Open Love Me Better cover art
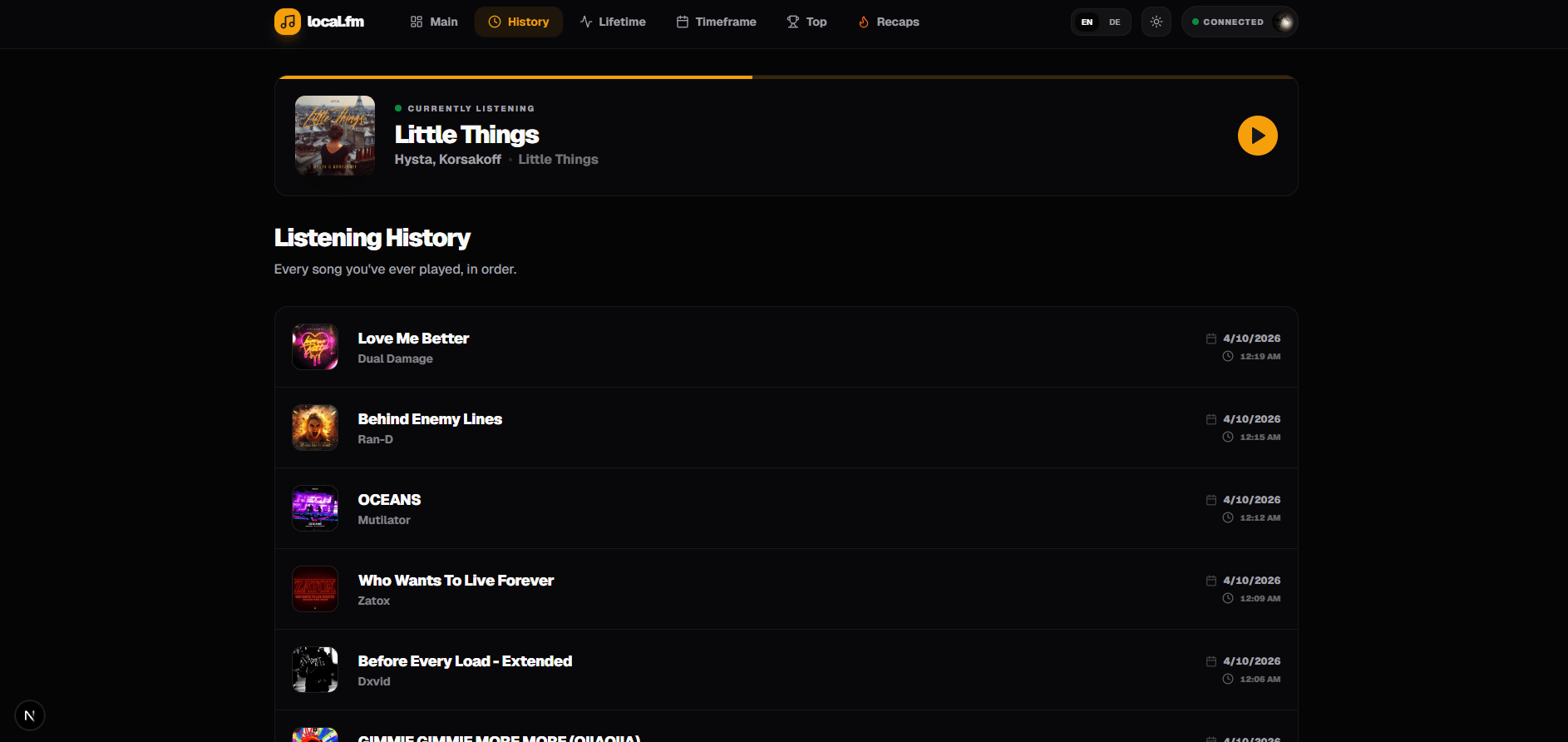Viewport: 1568px width, 742px height. (315, 347)
